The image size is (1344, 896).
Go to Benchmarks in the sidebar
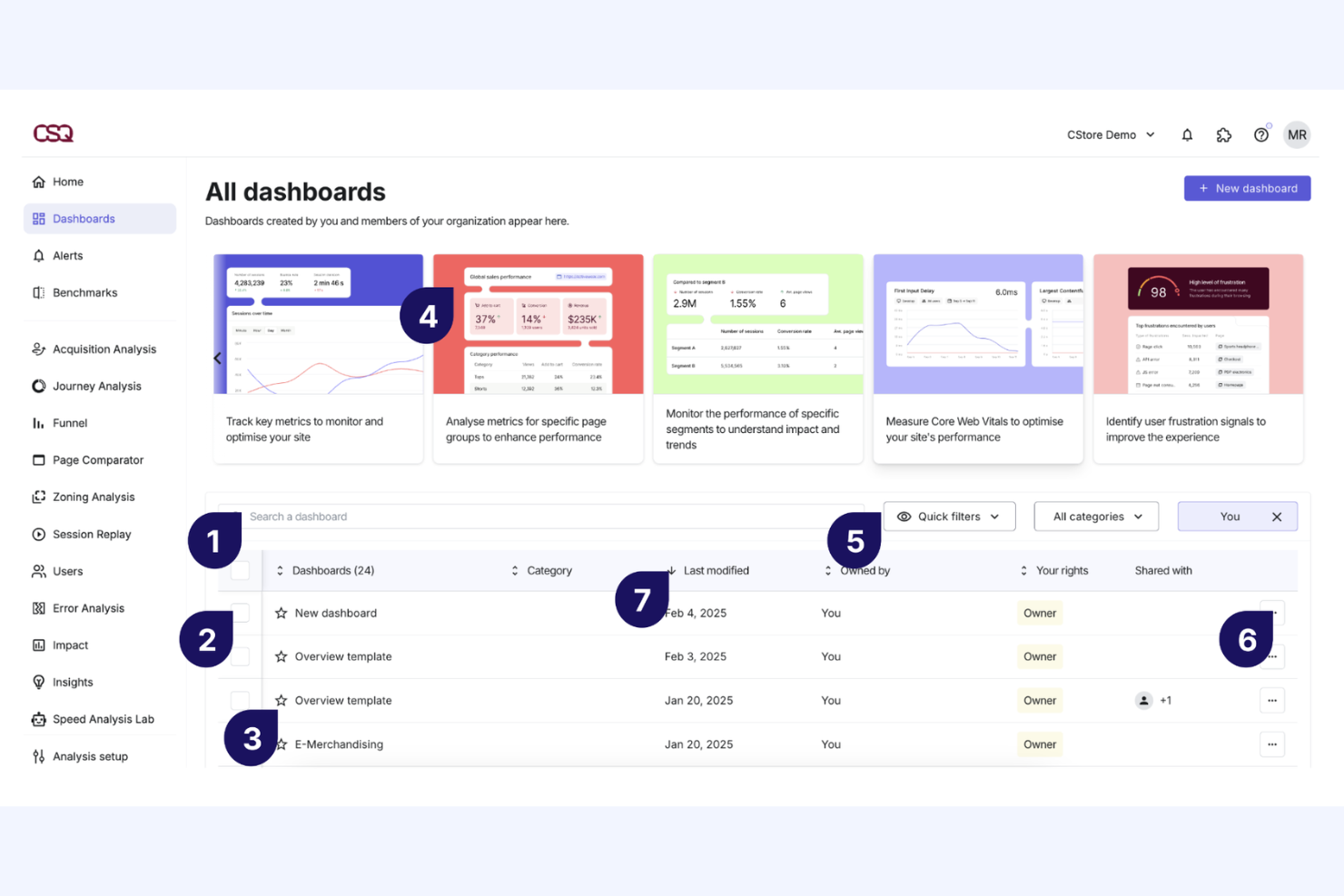point(84,292)
